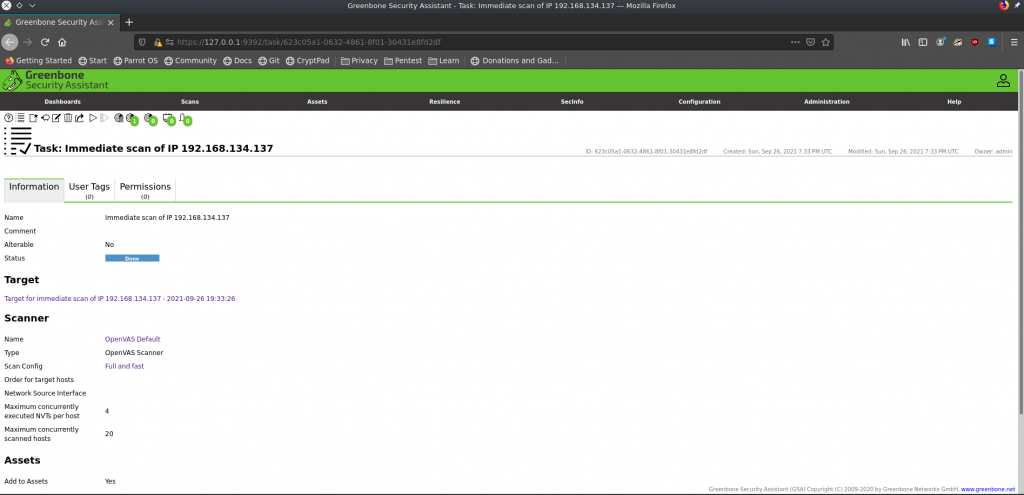Expand the Learn bookmarks folder
The width and height of the screenshot is (1024, 495).
[x=443, y=61]
